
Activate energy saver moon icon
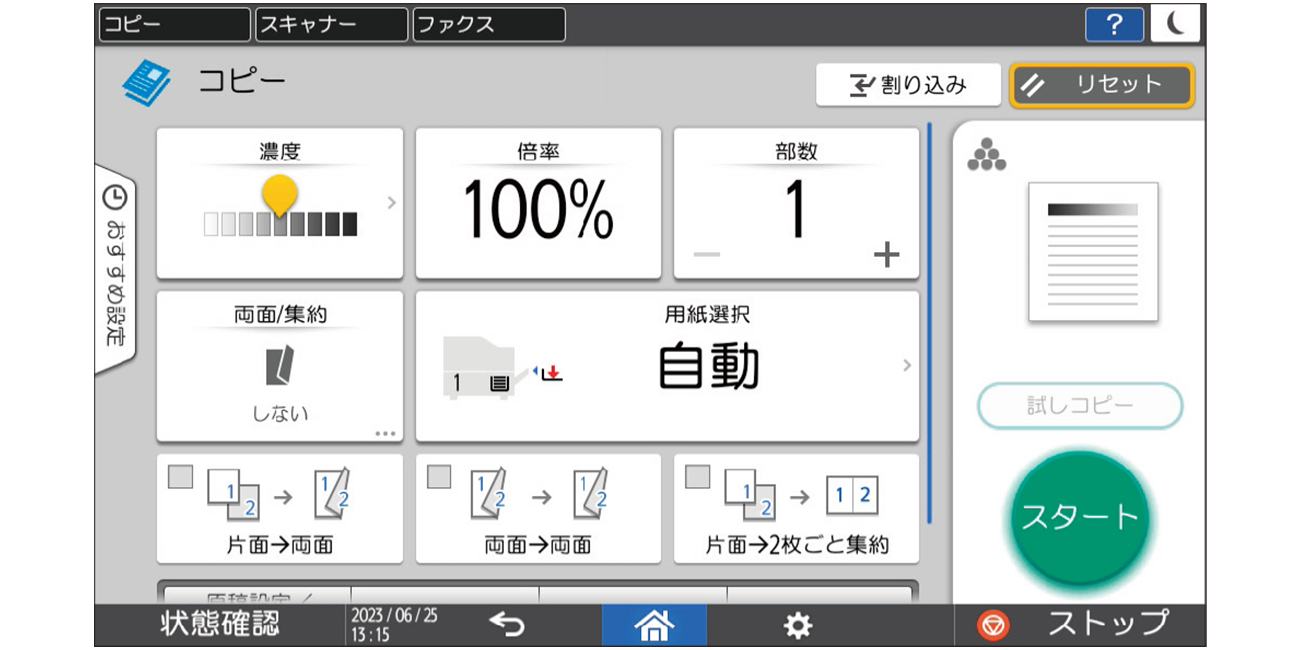1175,24
